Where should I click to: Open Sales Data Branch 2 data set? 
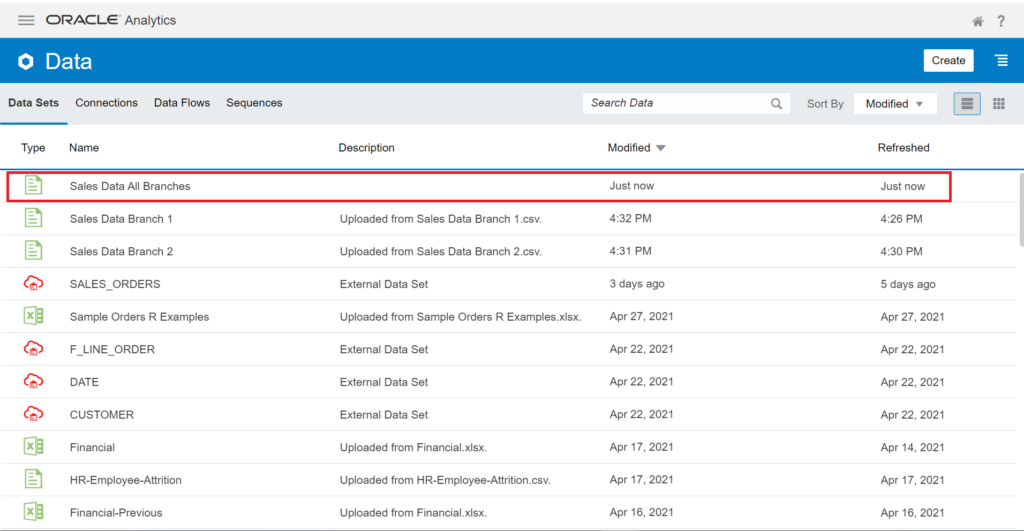pyautogui.click(x=121, y=251)
